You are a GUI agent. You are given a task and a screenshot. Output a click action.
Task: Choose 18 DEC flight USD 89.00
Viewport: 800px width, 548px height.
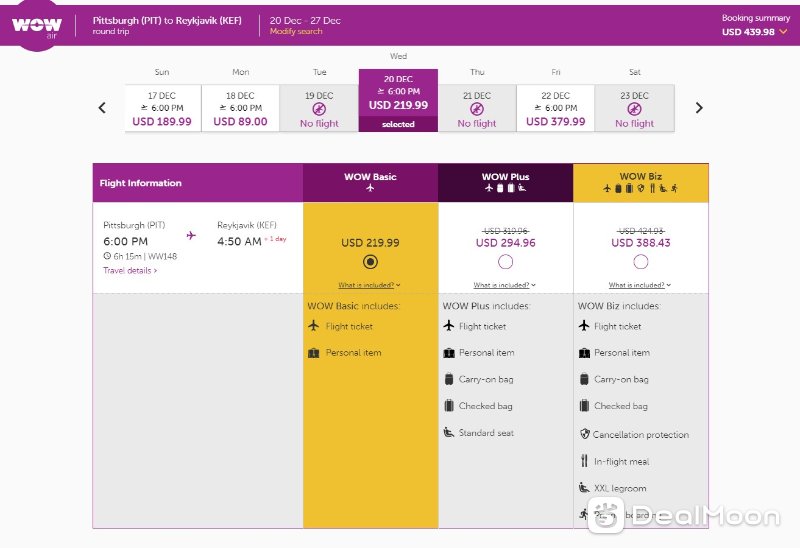click(240, 108)
